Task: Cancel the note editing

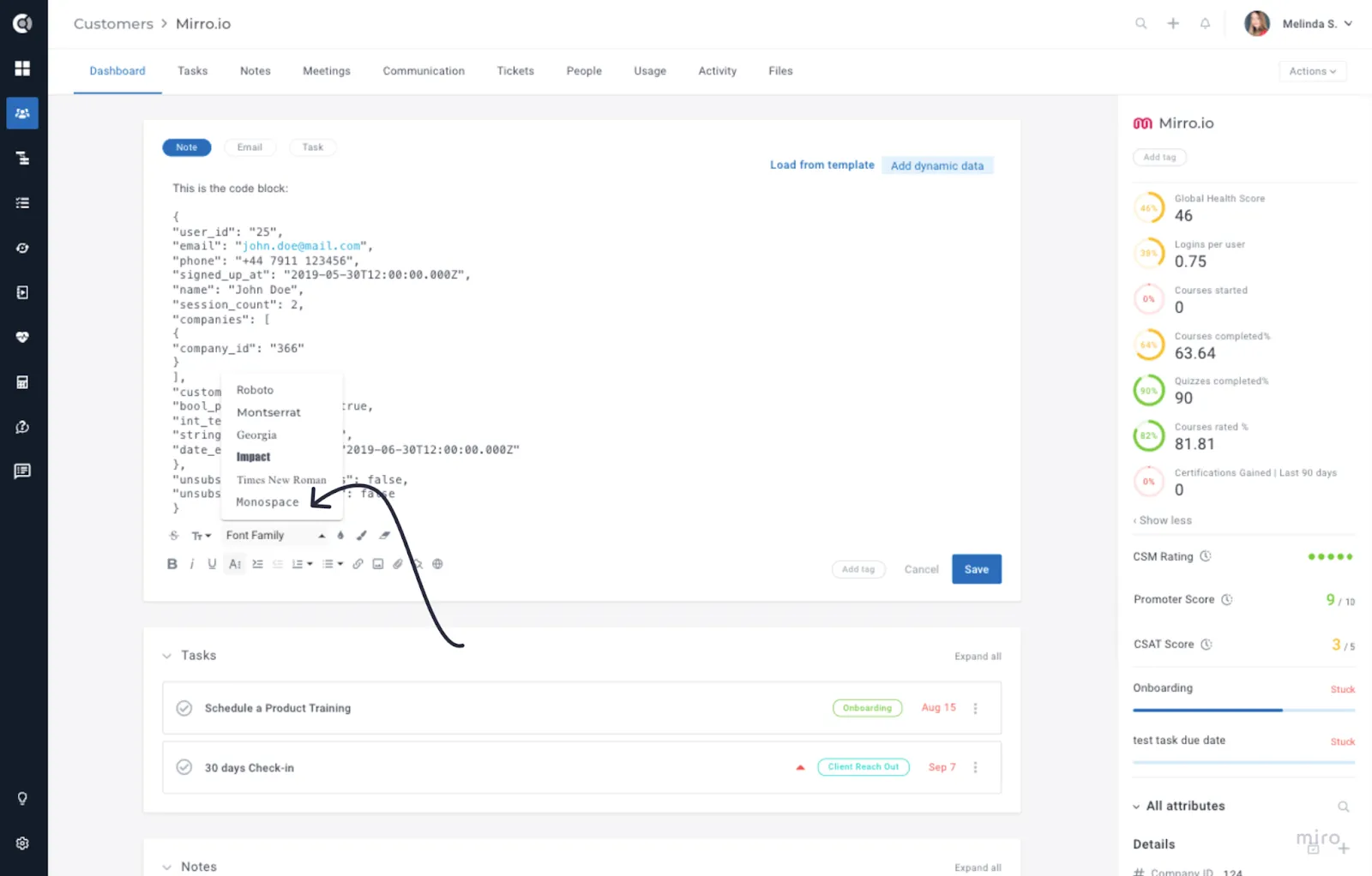Action: coord(921,569)
